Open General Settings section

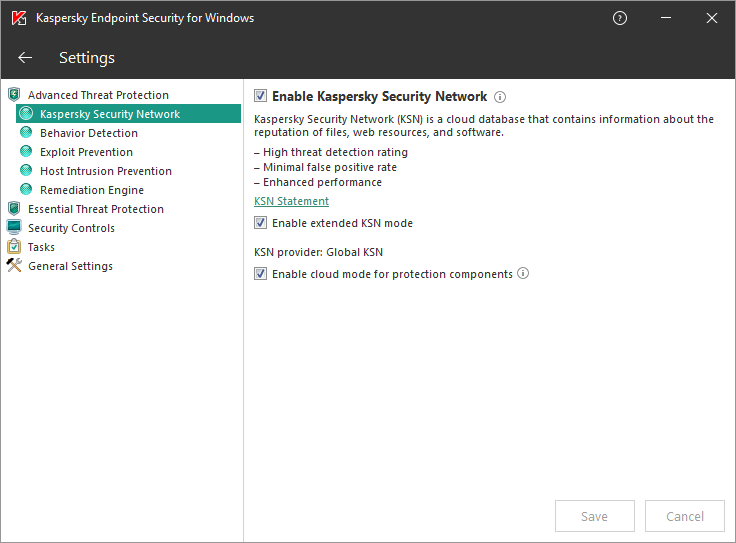click(70, 266)
